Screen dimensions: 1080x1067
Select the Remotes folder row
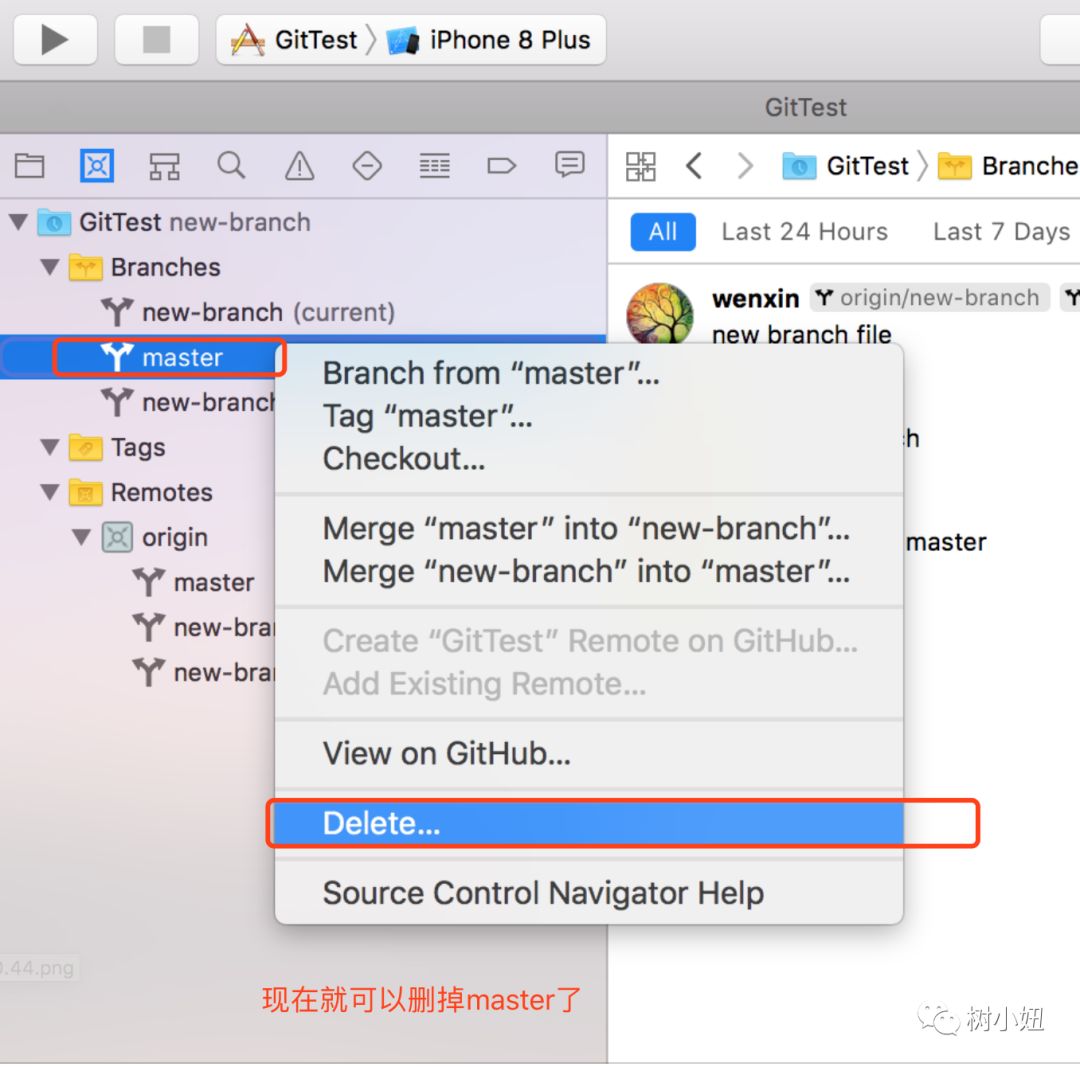tap(138, 492)
